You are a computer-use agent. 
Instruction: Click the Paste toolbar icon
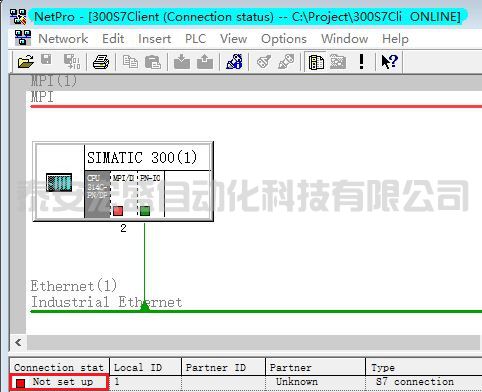tap(153, 62)
